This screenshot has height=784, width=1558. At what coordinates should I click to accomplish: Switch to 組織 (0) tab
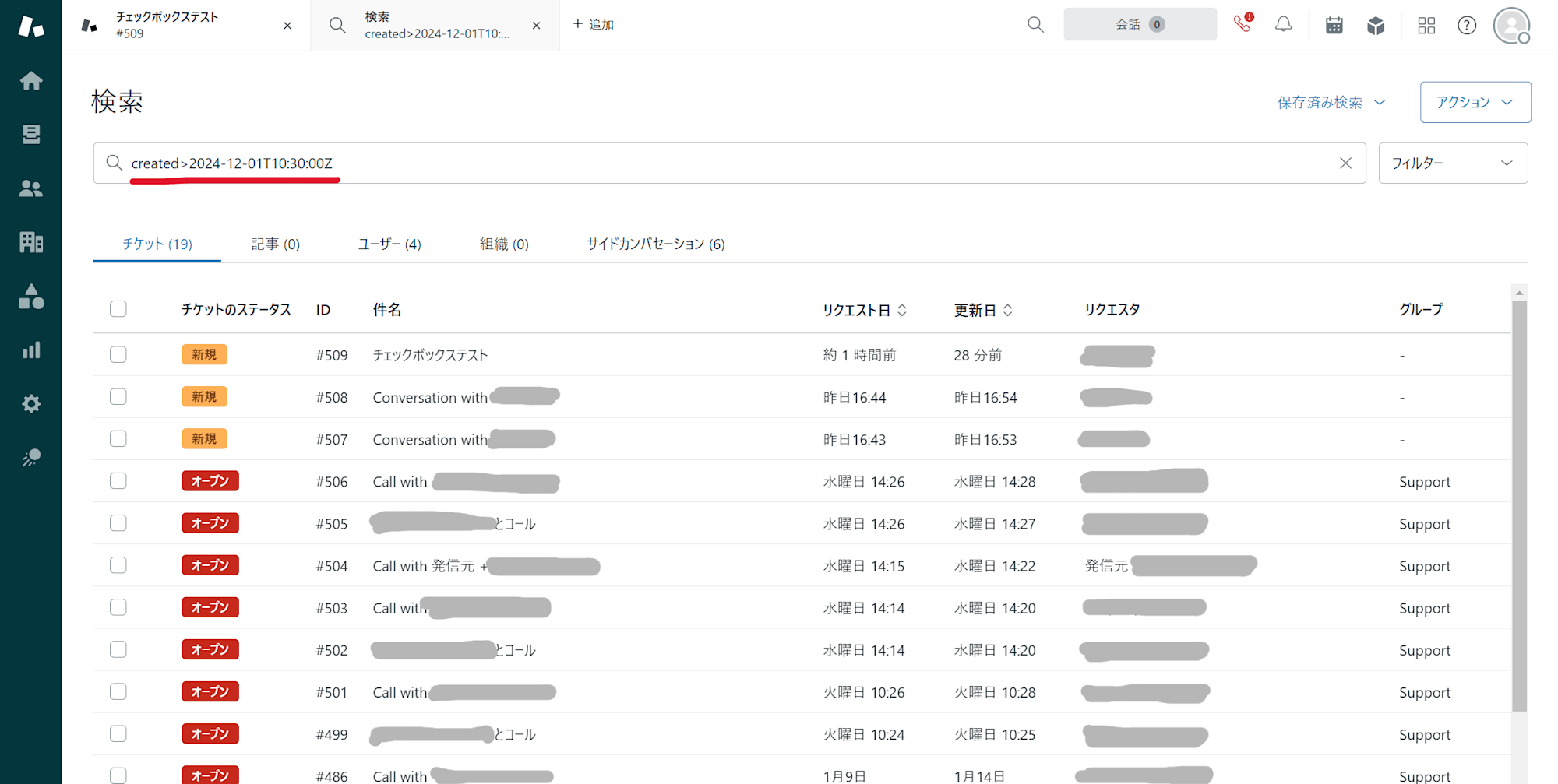pos(504,244)
